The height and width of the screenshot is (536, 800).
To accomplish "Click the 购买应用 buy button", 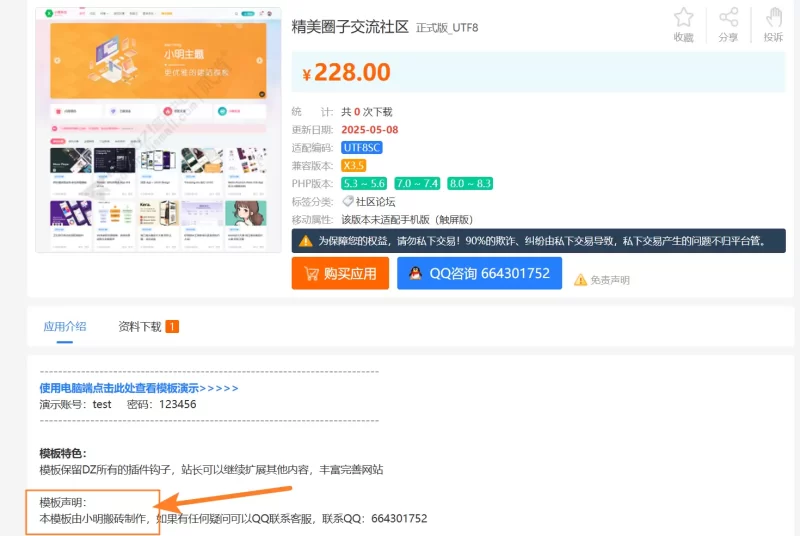I will 340,273.
